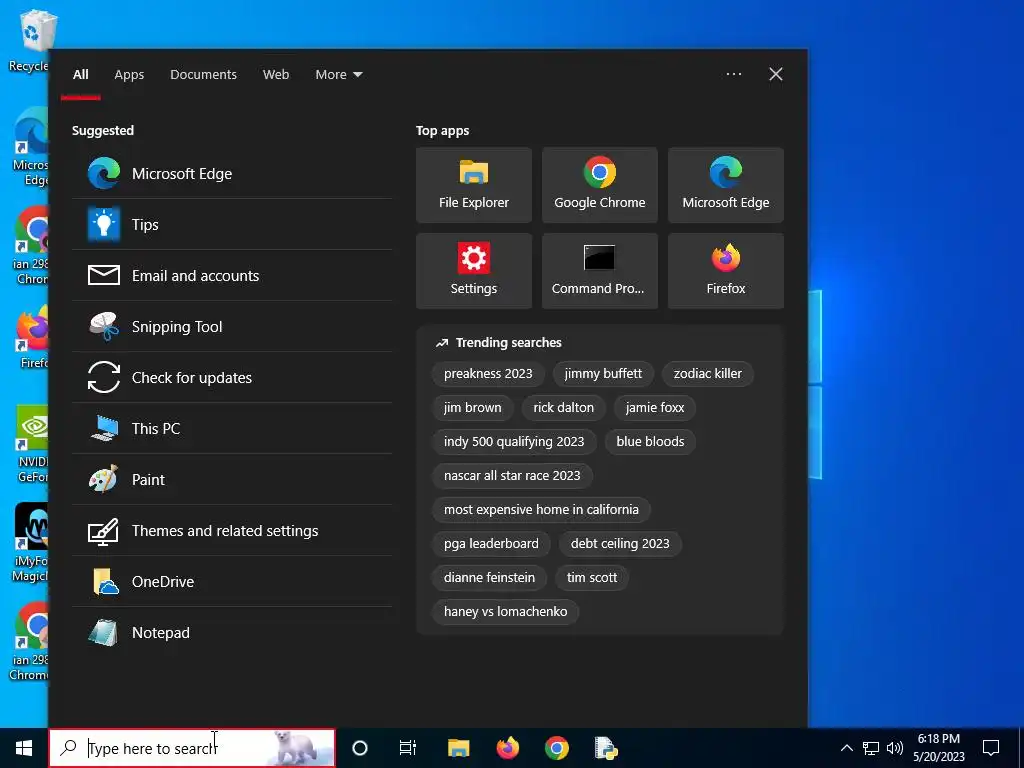The width and height of the screenshot is (1024, 768).
Task: Select the Recycle Bin desktop icon
Action: pyautogui.click(x=30, y=40)
